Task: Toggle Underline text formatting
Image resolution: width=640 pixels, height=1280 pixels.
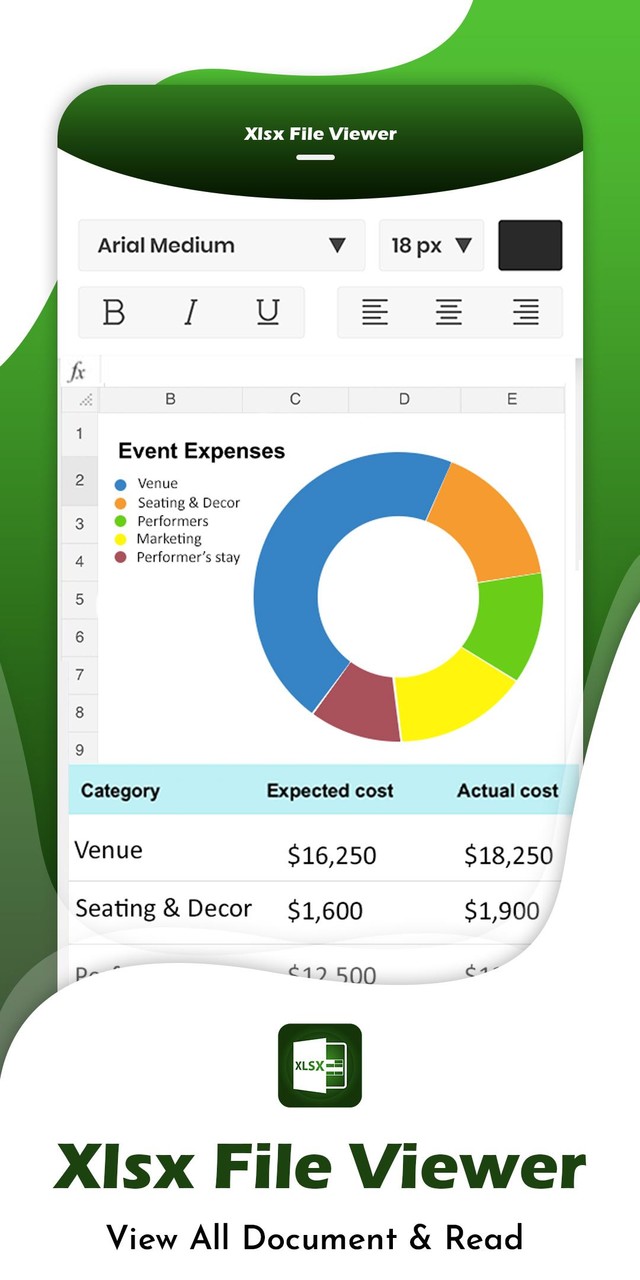Action: [267, 313]
